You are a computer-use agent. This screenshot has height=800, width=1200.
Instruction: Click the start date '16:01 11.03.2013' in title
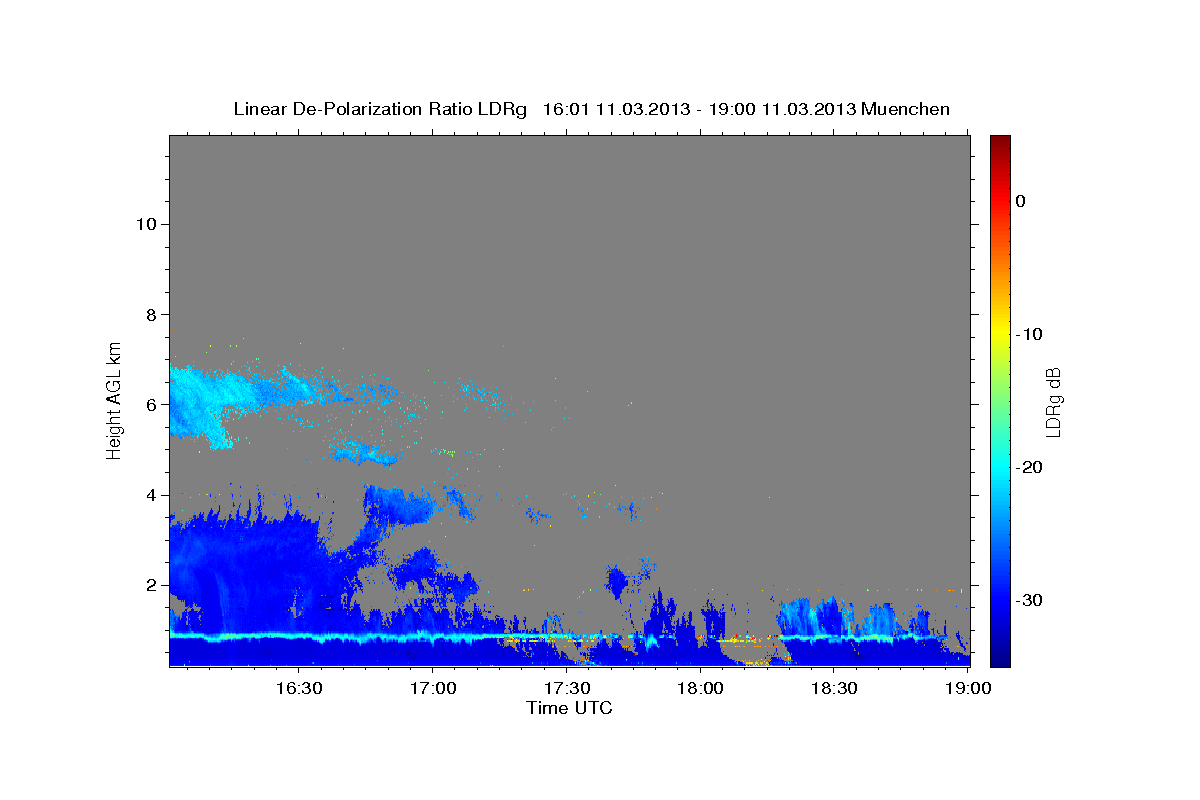pyautogui.click(x=615, y=109)
